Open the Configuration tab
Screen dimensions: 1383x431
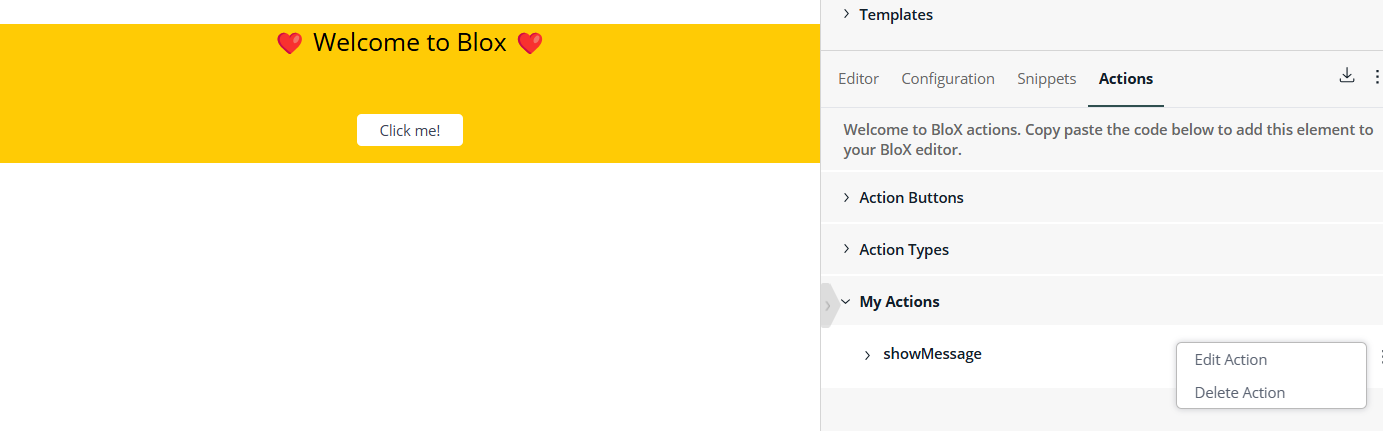coord(948,79)
